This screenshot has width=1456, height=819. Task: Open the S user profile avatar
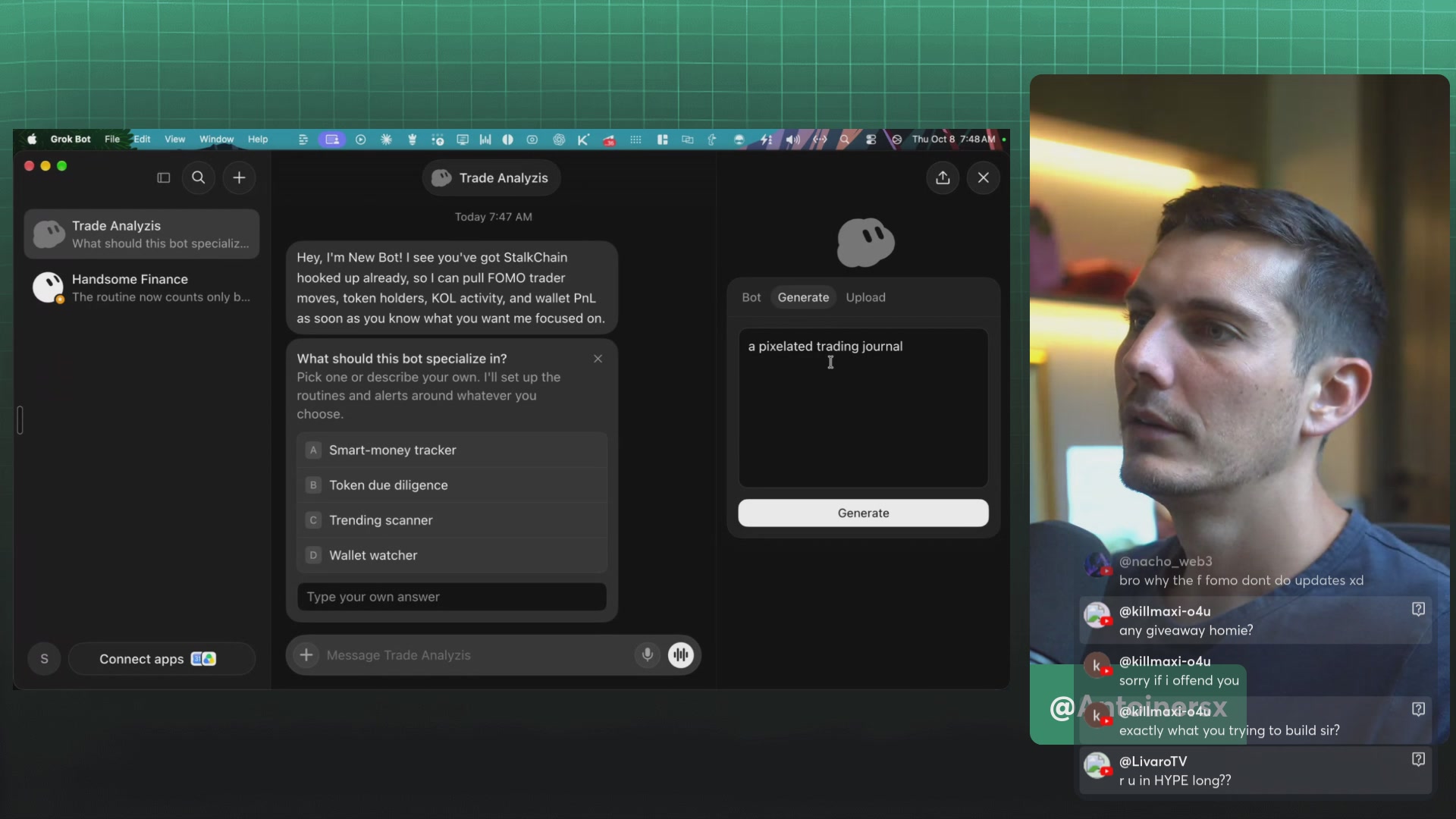[x=44, y=658]
